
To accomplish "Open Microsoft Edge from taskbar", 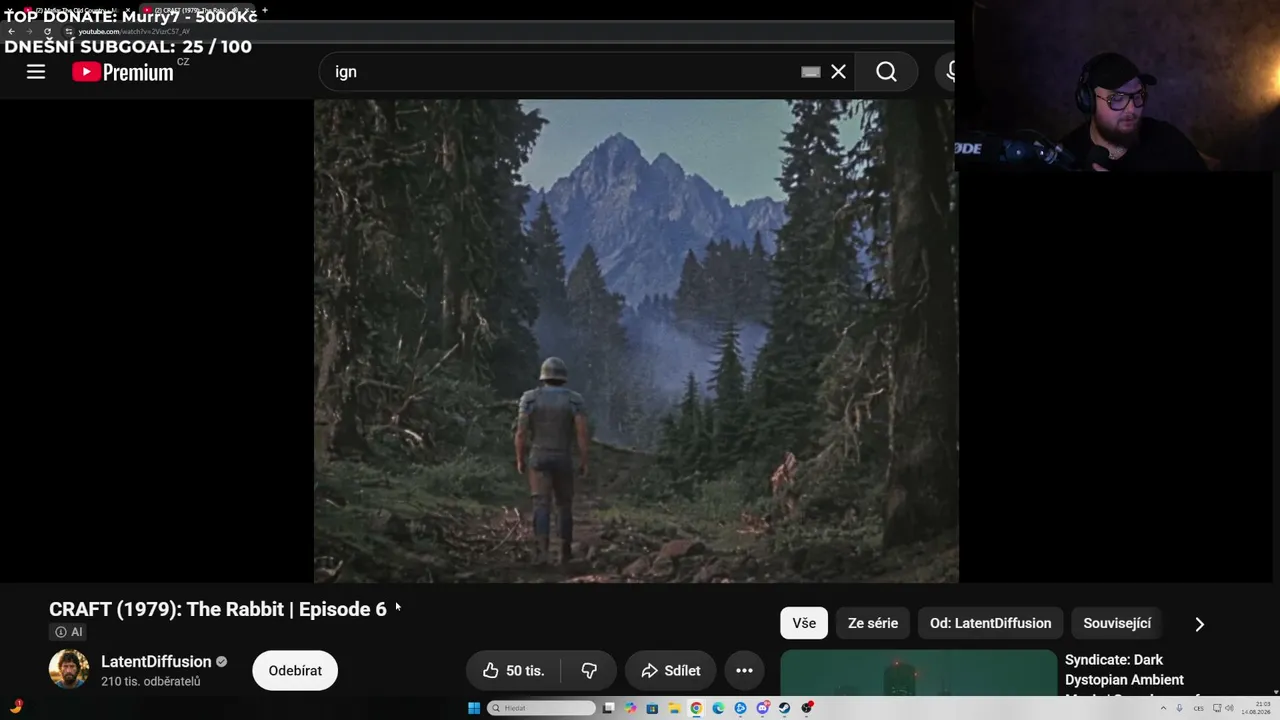I will tap(718, 708).
